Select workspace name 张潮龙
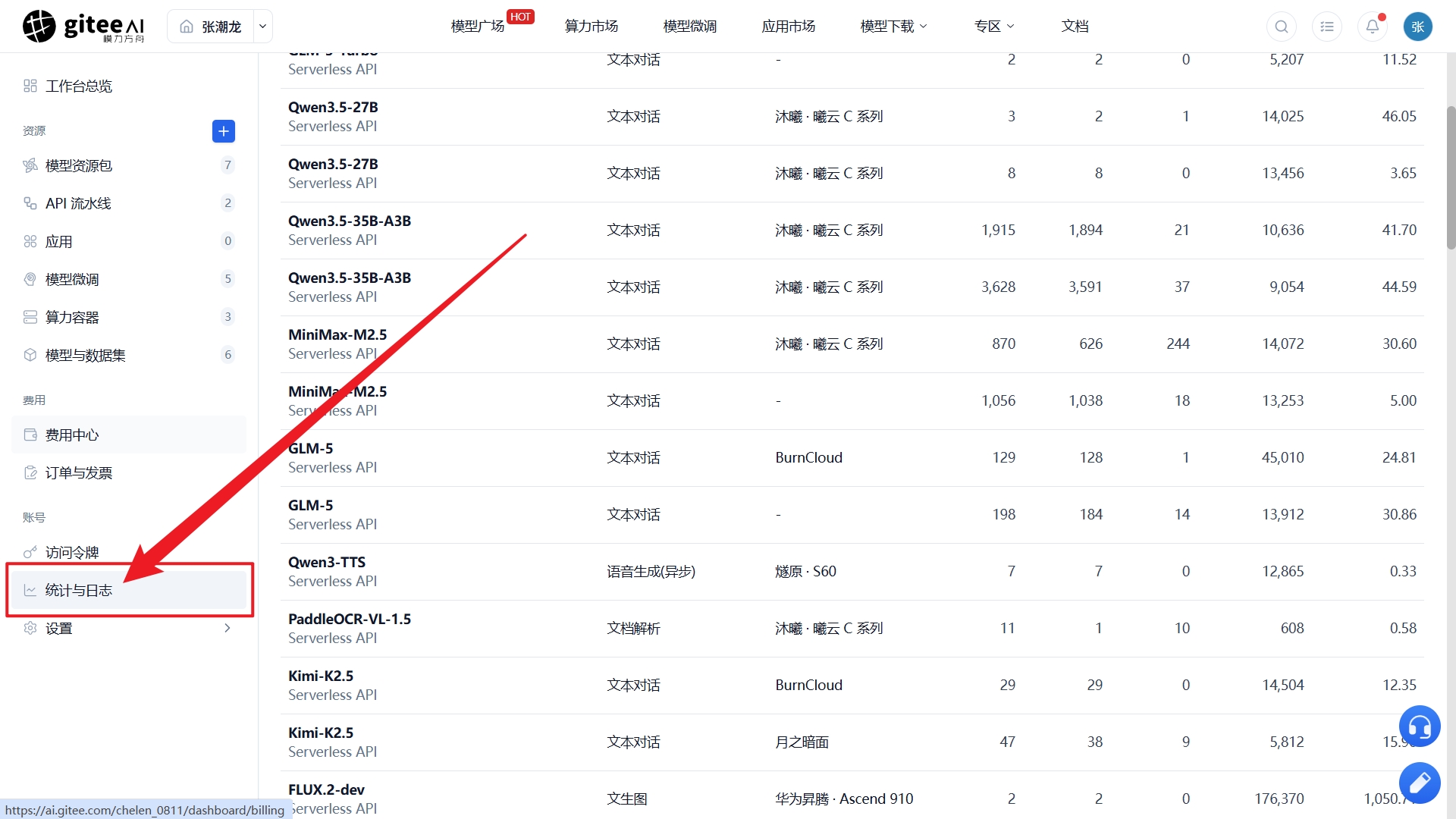Viewport: 1456px width, 819px height. point(221,27)
